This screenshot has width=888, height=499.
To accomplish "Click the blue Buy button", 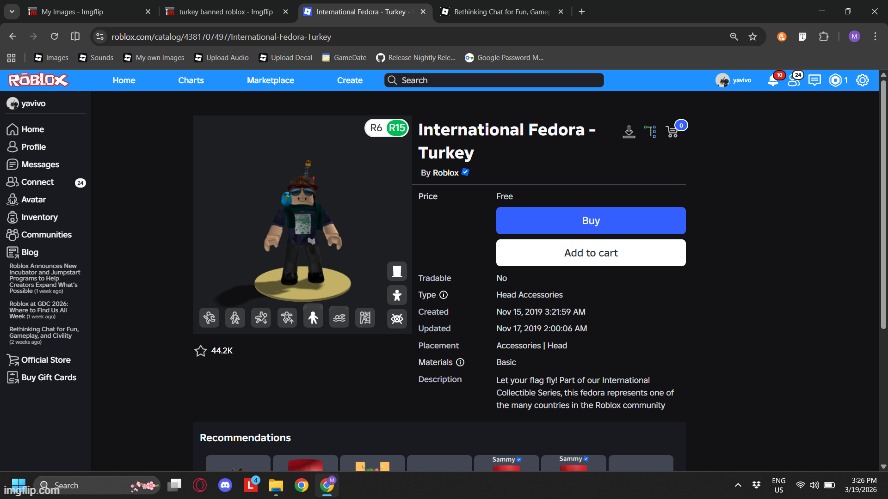I will pos(590,221).
